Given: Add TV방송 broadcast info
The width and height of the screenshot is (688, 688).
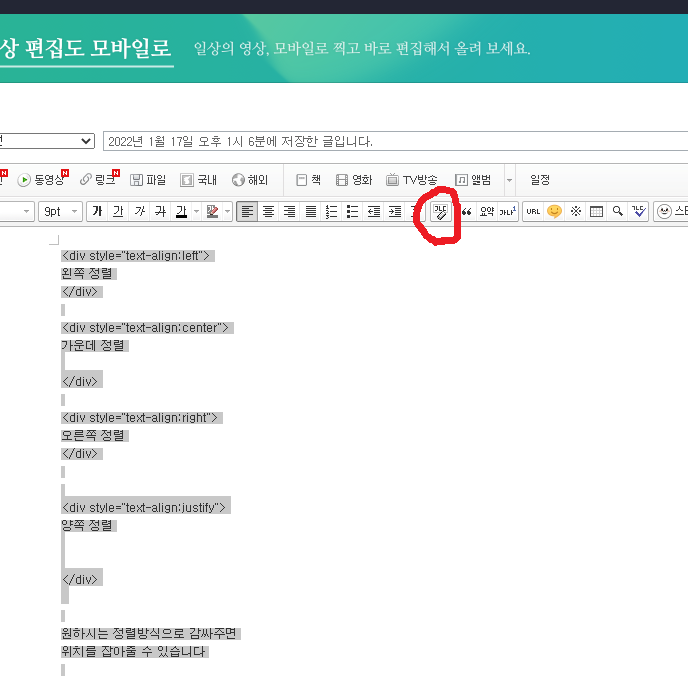Looking at the screenshot, I should [412, 180].
